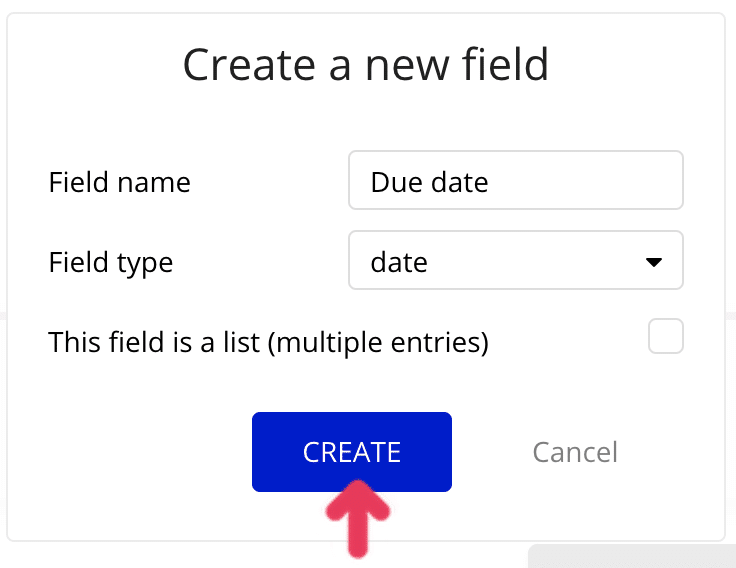
Task: Click the blue CREATE button
Action: pyautogui.click(x=351, y=452)
